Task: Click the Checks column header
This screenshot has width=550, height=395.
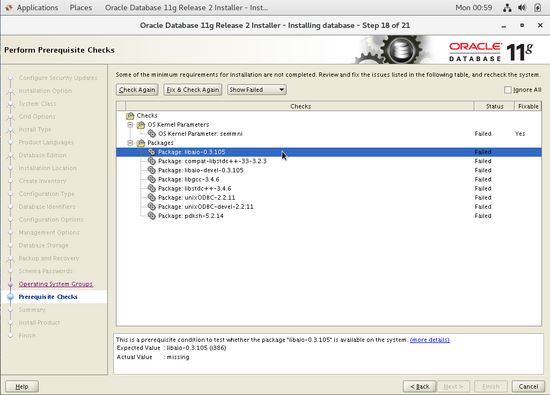Action: pos(300,106)
